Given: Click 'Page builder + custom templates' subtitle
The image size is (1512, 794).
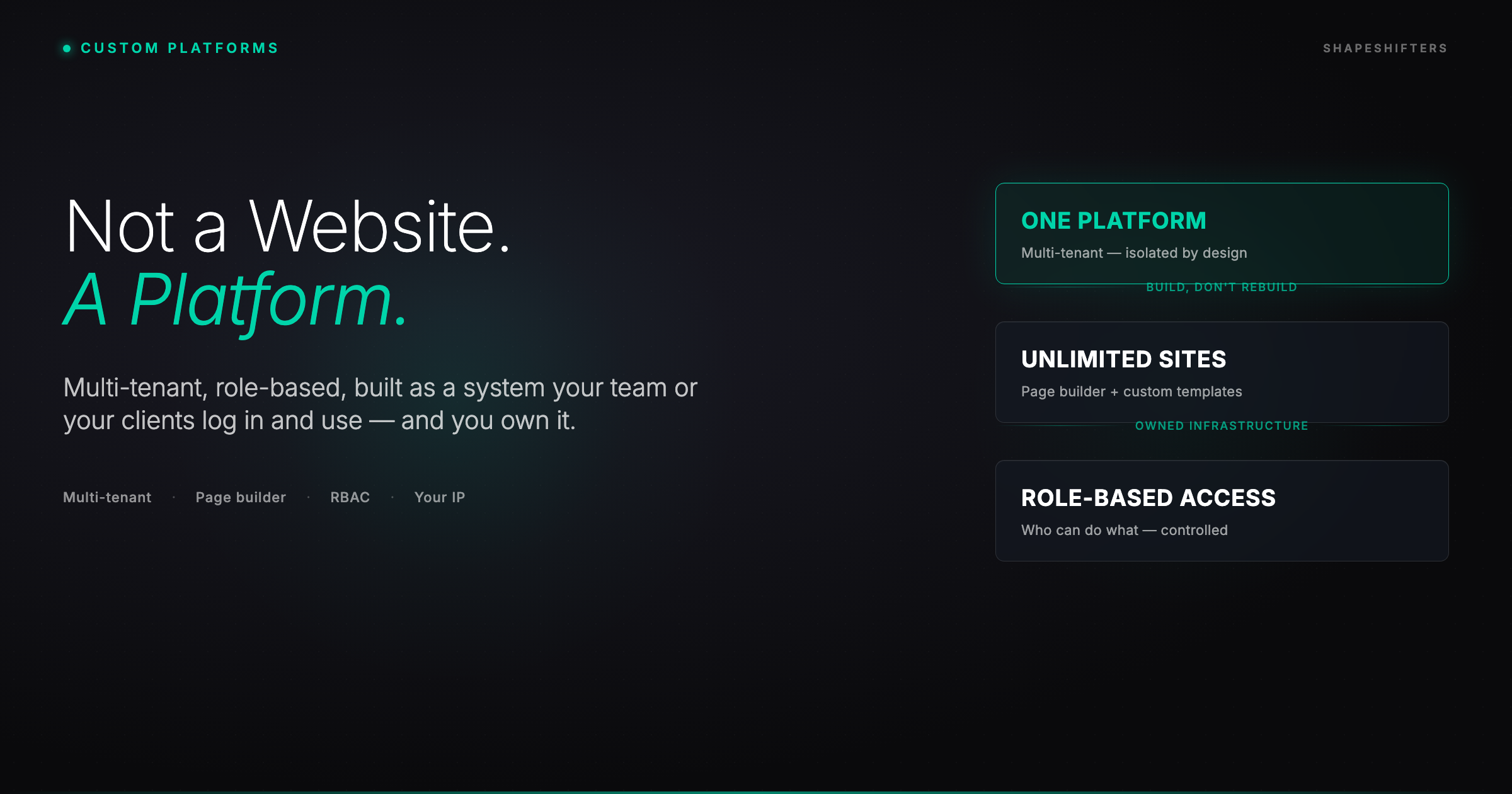Looking at the screenshot, I should point(1131,391).
